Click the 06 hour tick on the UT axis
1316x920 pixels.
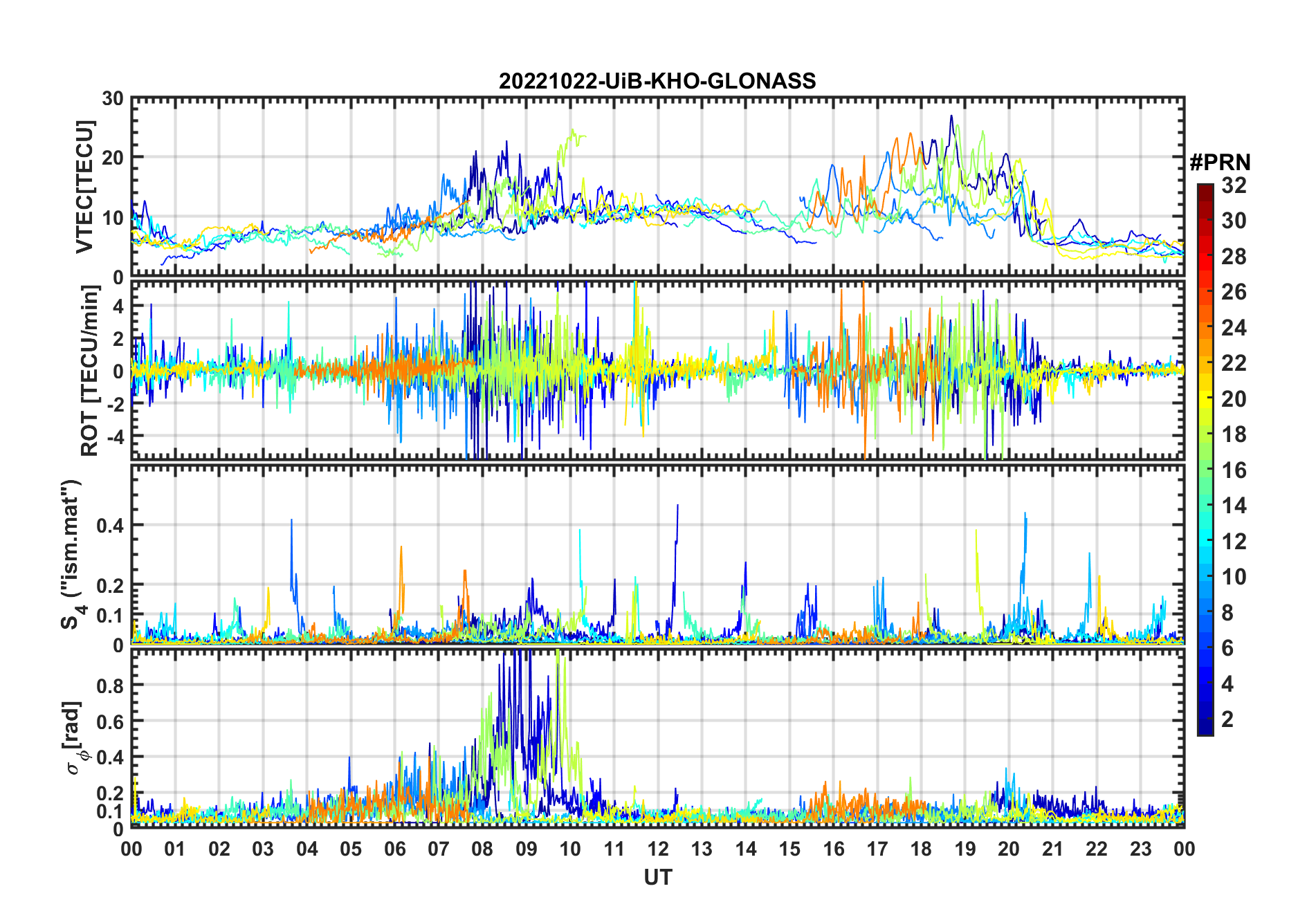(x=394, y=849)
